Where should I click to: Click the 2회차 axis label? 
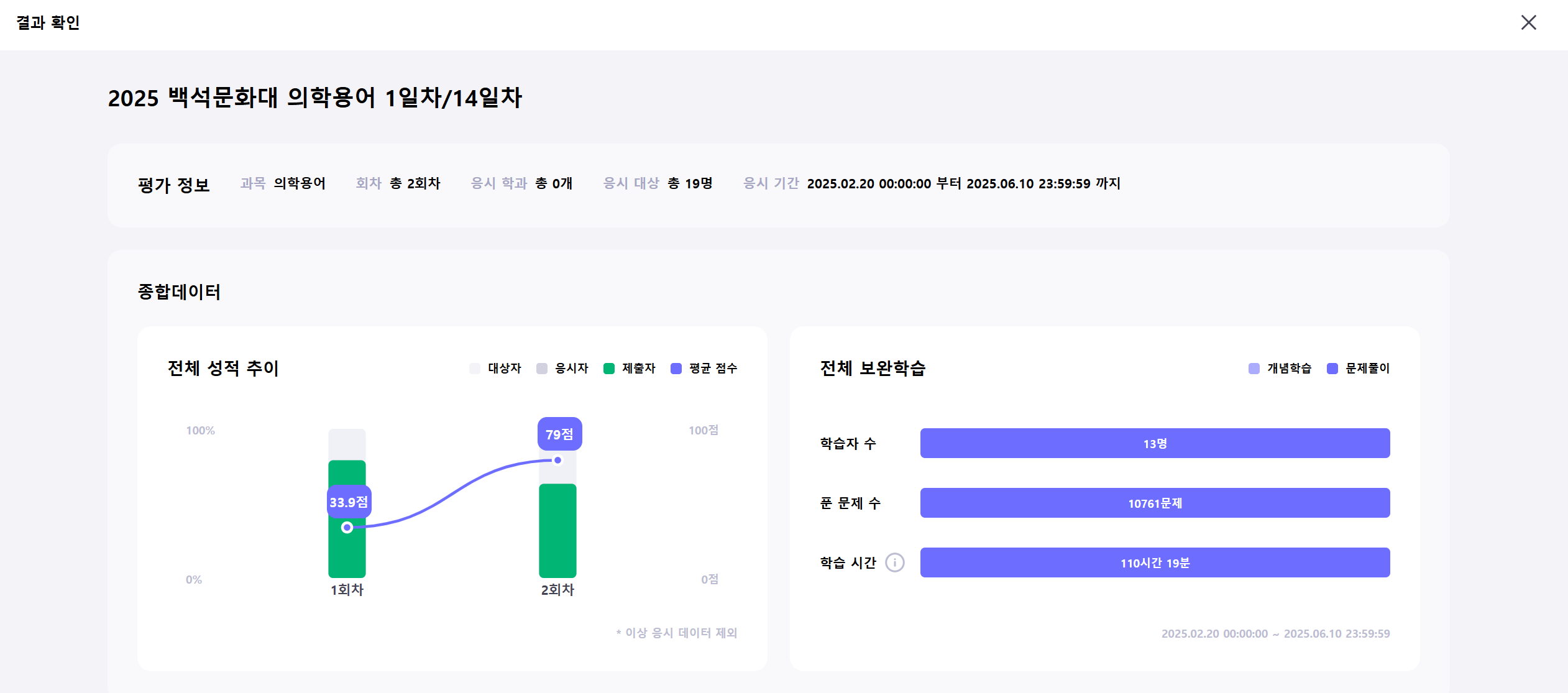(x=557, y=590)
